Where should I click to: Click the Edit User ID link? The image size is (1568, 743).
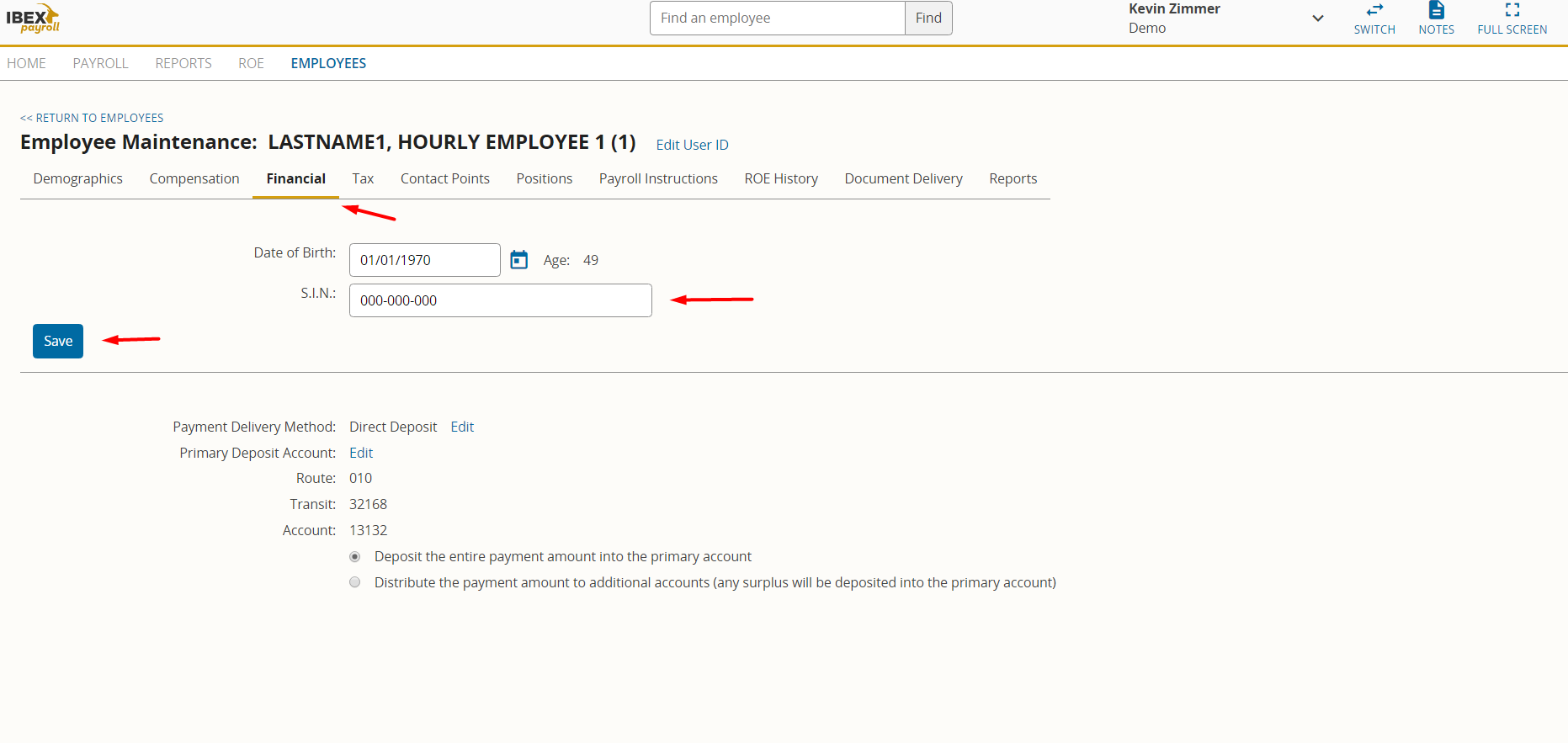click(x=693, y=145)
